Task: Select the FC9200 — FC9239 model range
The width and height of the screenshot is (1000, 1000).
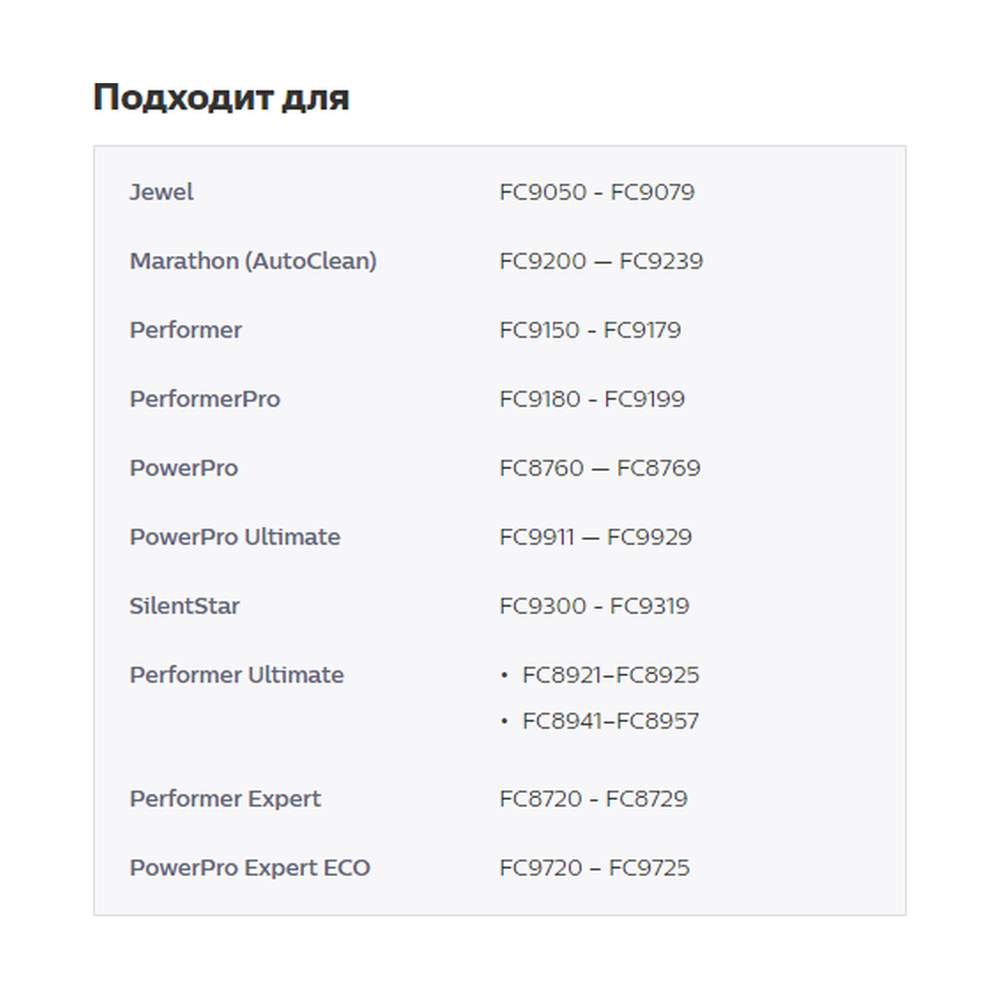Action: coord(601,261)
